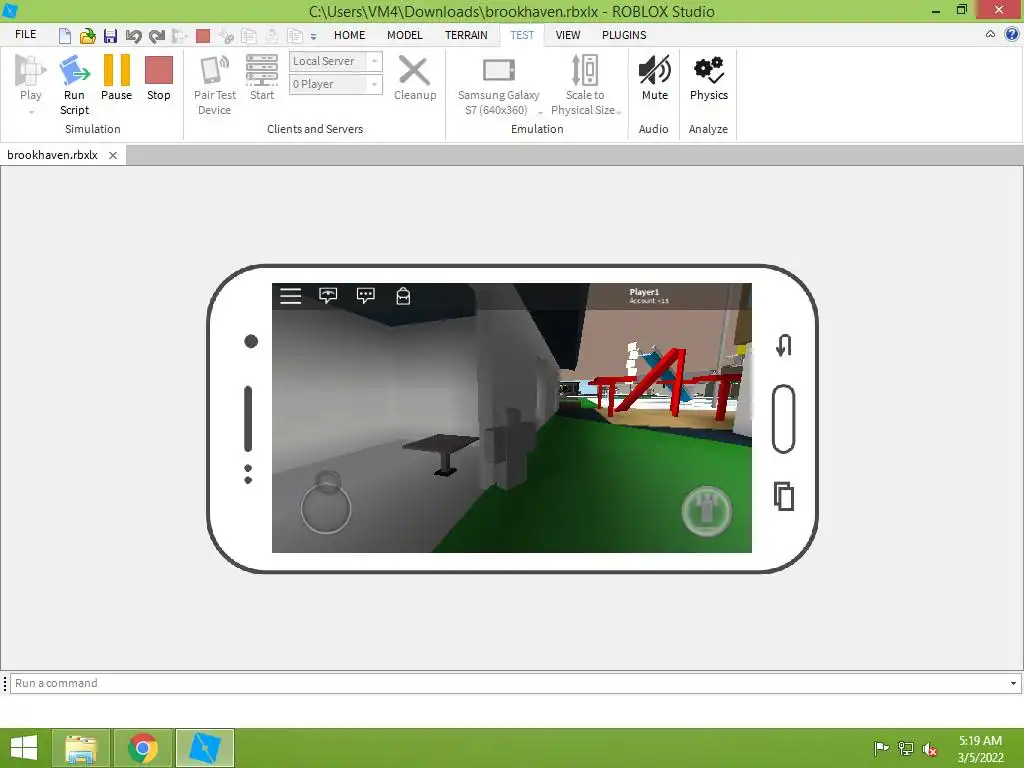Click the emulator back arrow button
The width and height of the screenshot is (1024, 768).
(x=784, y=345)
